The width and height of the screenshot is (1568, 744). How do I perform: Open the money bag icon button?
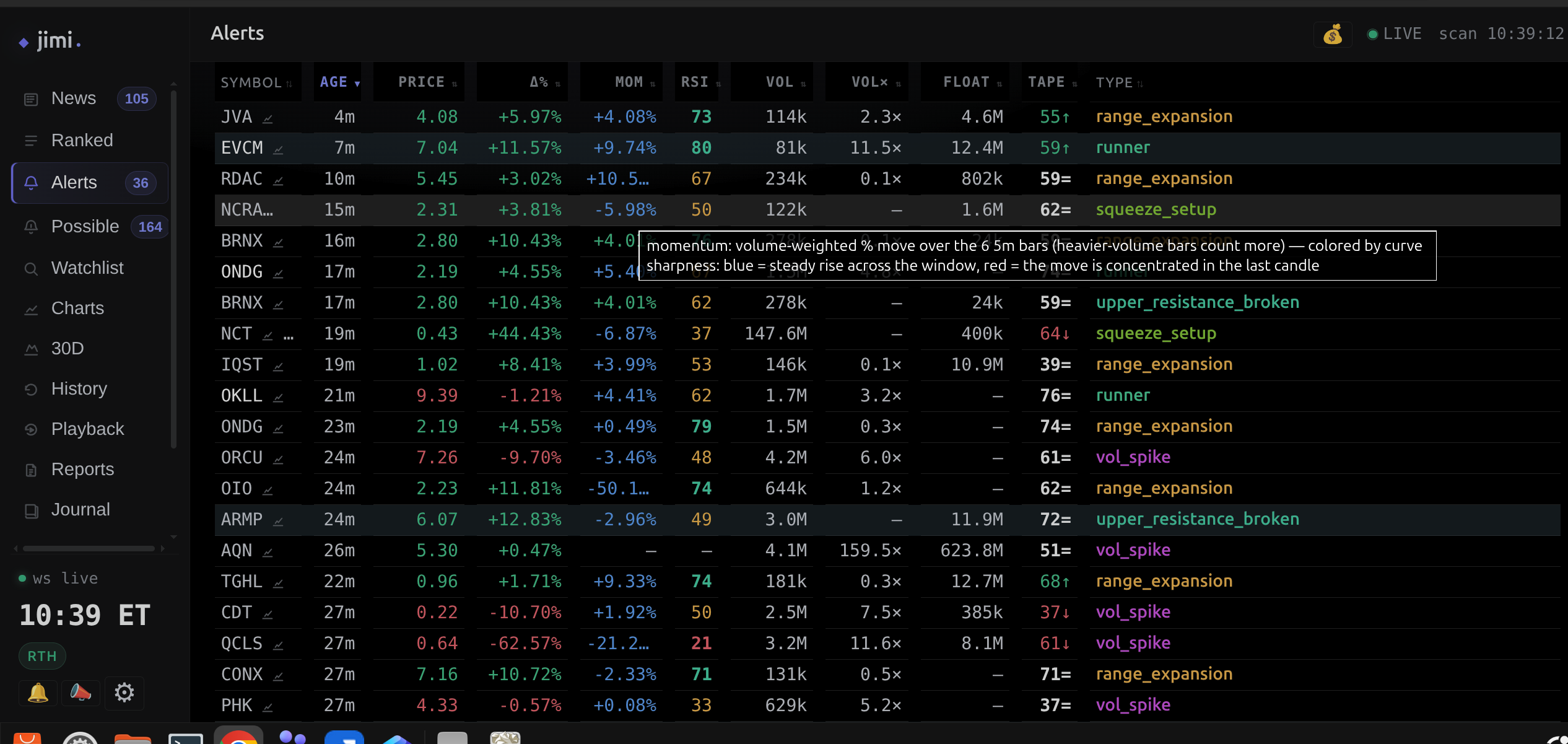click(1332, 34)
